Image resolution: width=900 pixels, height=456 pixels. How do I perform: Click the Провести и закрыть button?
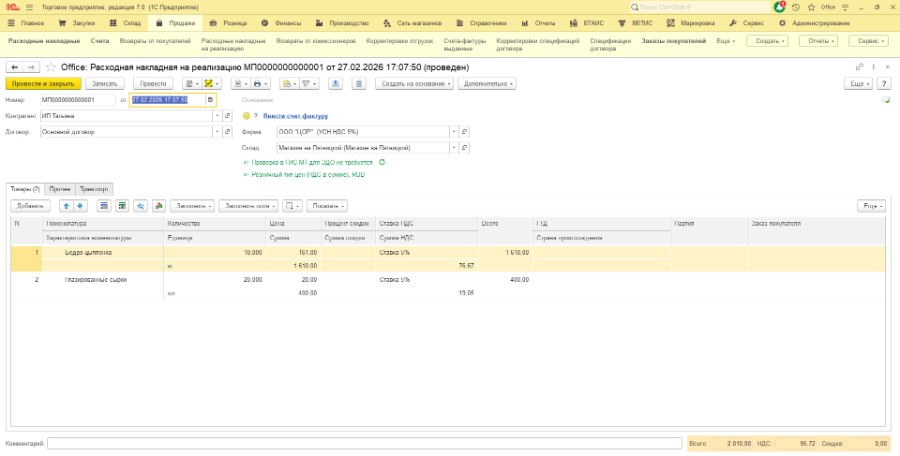(43, 84)
